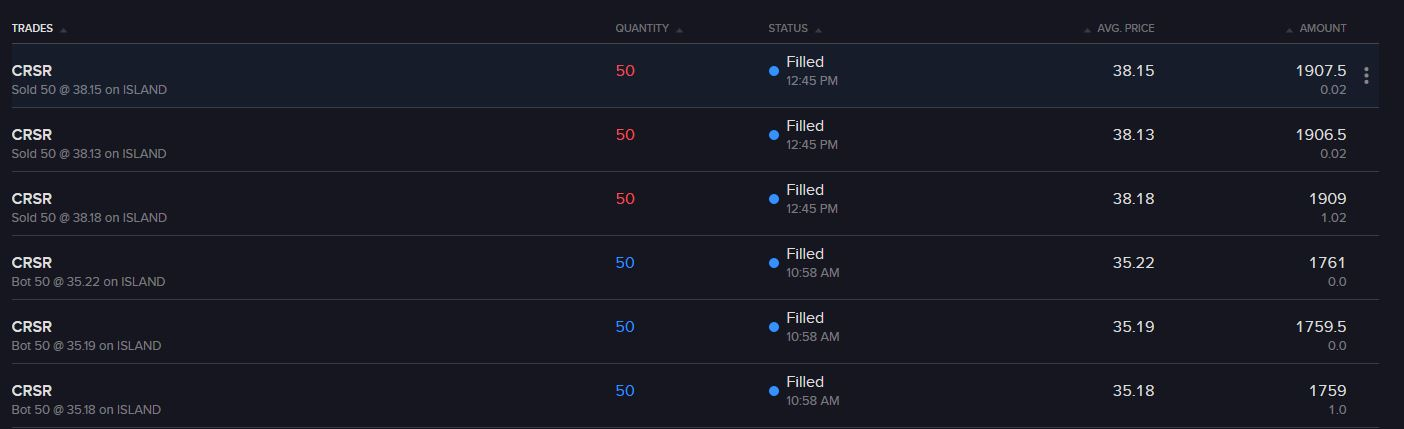Click blue quantity 50 of 35.18 buy
Image resolution: width=1404 pixels, height=429 pixels.
pos(625,391)
